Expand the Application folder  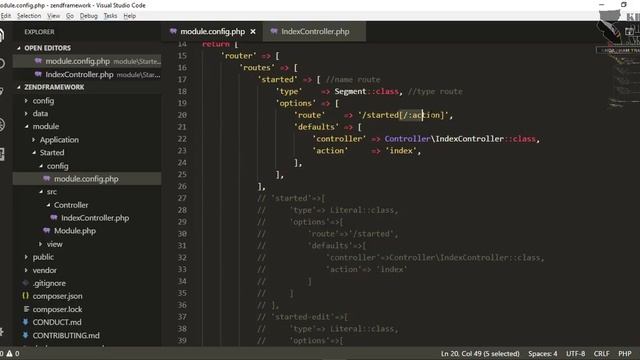33,140
